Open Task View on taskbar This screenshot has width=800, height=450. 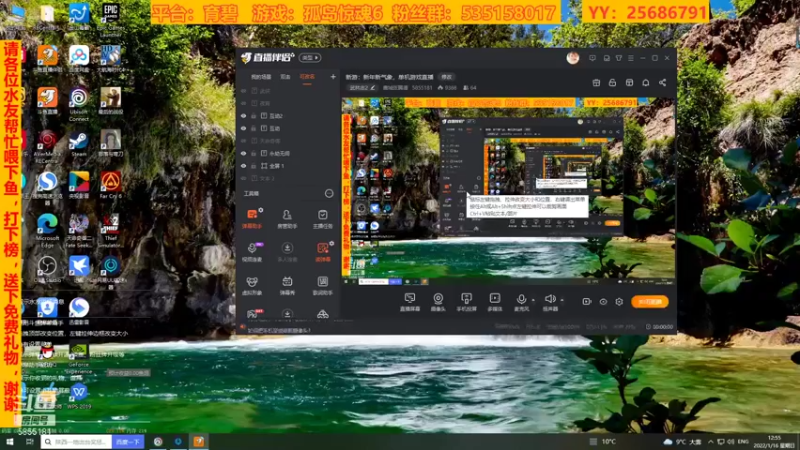tap(30, 441)
